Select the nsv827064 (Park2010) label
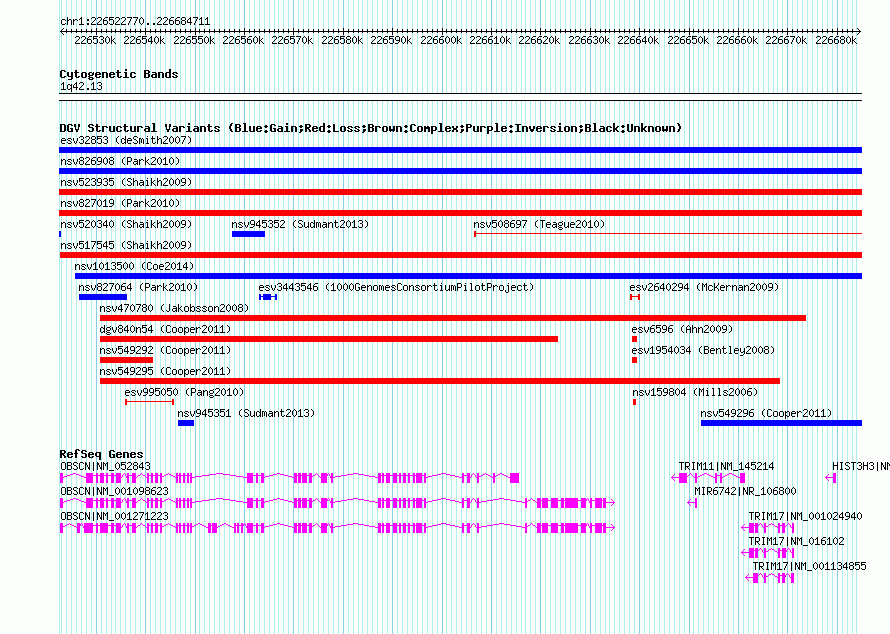Image resolution: width=890 pixels, height=634 pixels. click(x=138, y=287)
